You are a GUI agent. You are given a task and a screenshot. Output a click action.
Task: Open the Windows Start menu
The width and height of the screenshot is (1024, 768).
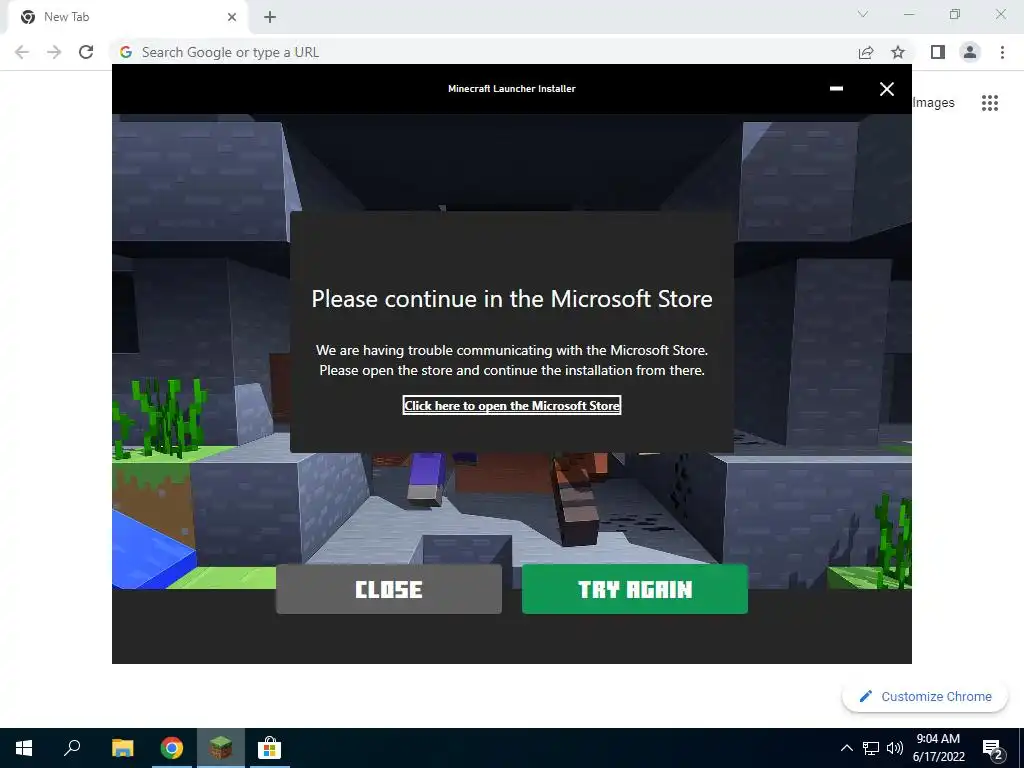click(24, 748)
